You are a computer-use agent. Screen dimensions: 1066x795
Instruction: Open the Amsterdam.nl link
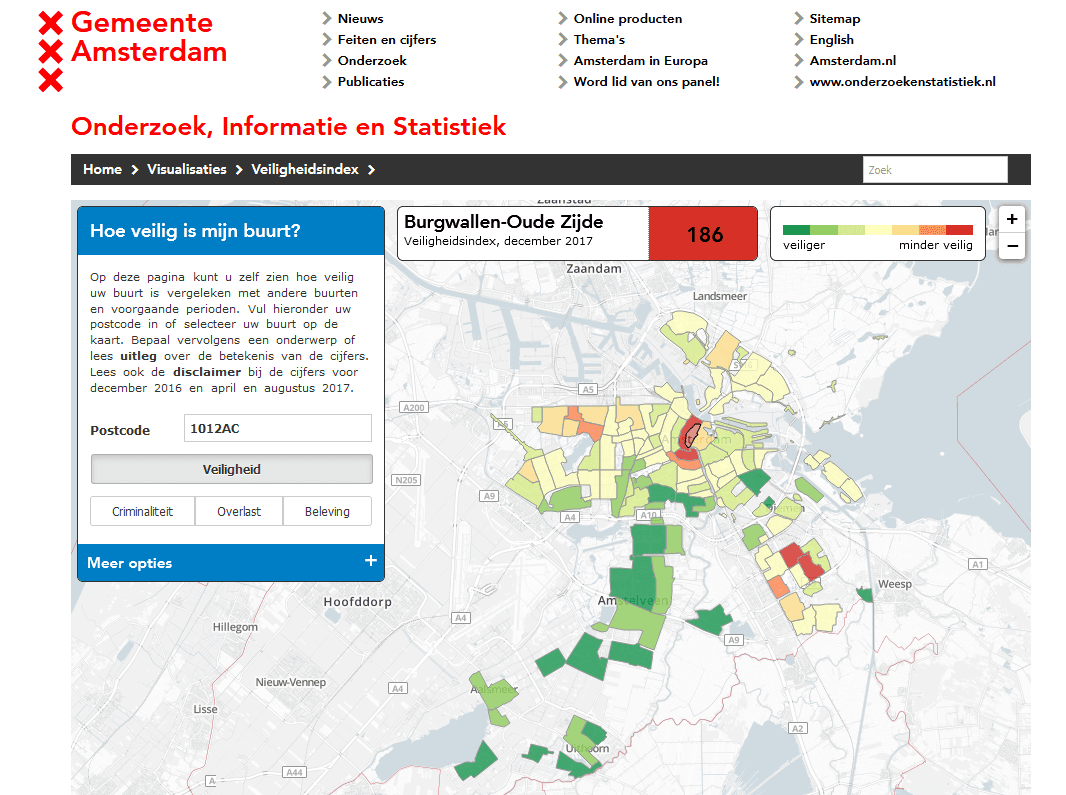click(x=853, y=61)
